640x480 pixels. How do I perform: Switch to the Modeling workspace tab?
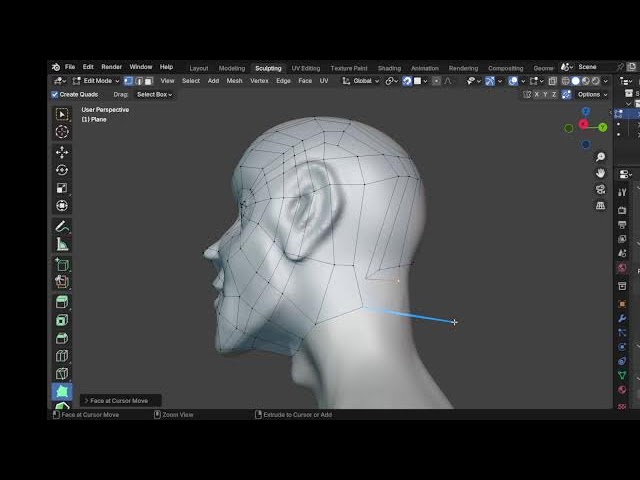(x=232, y=68)
